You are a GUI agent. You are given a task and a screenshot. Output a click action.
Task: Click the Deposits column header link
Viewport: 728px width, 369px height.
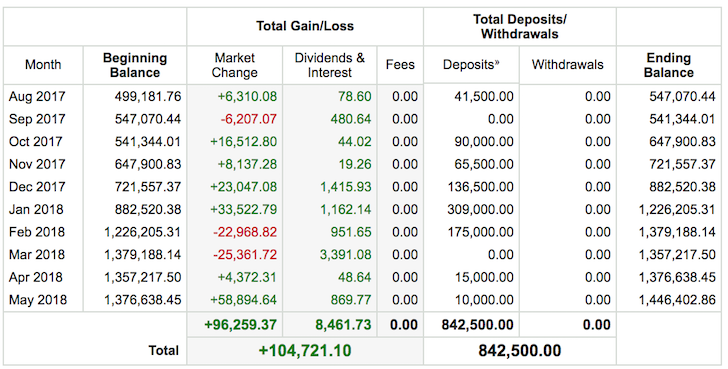[471, 65]
